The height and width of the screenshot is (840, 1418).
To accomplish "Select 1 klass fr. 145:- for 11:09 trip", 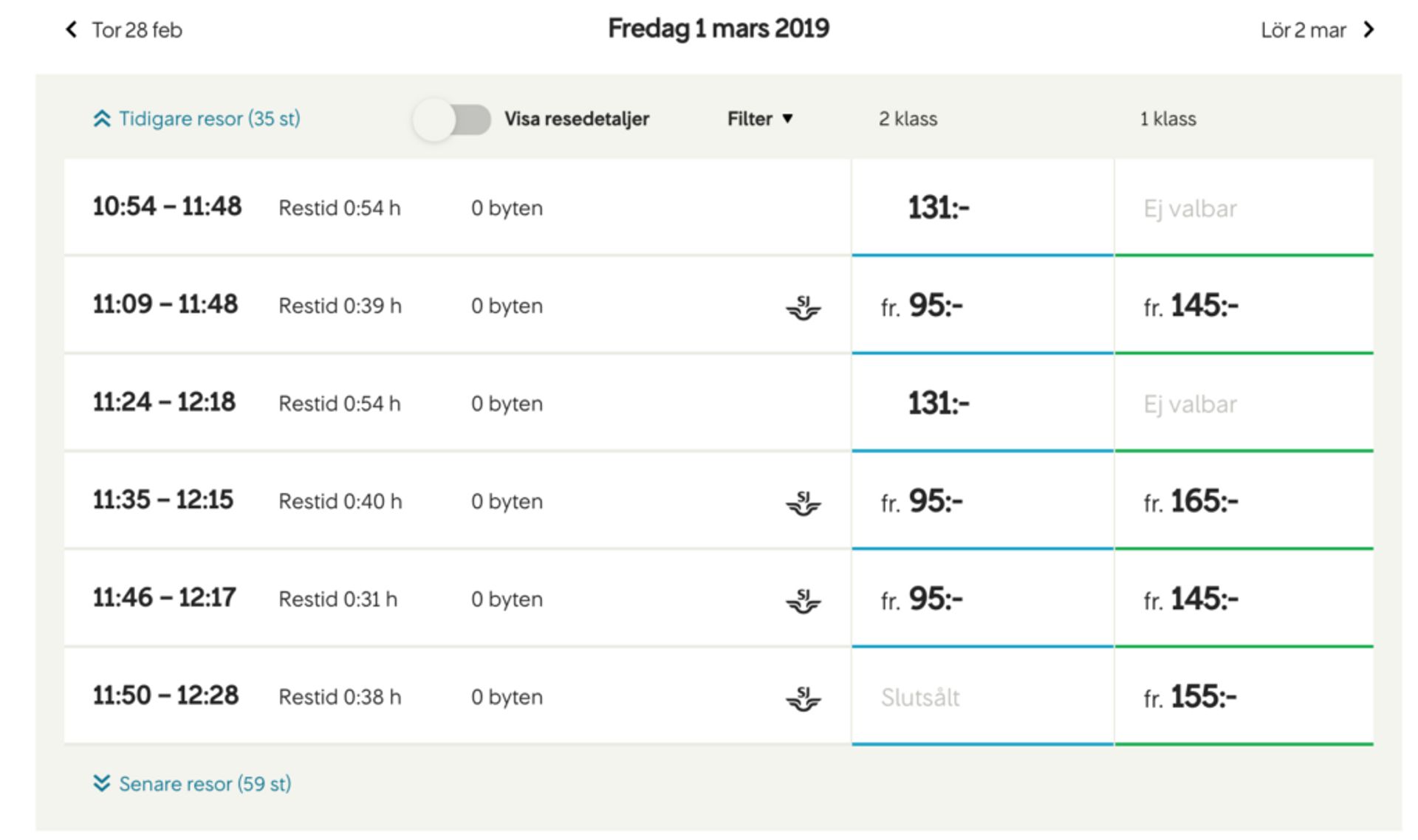I will pyautogui.click(x=1244, y=306).
